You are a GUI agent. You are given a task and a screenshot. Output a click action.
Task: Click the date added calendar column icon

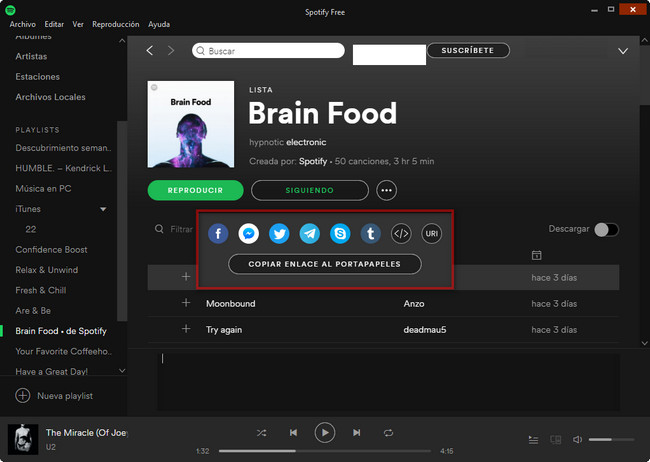click(536, 255)
